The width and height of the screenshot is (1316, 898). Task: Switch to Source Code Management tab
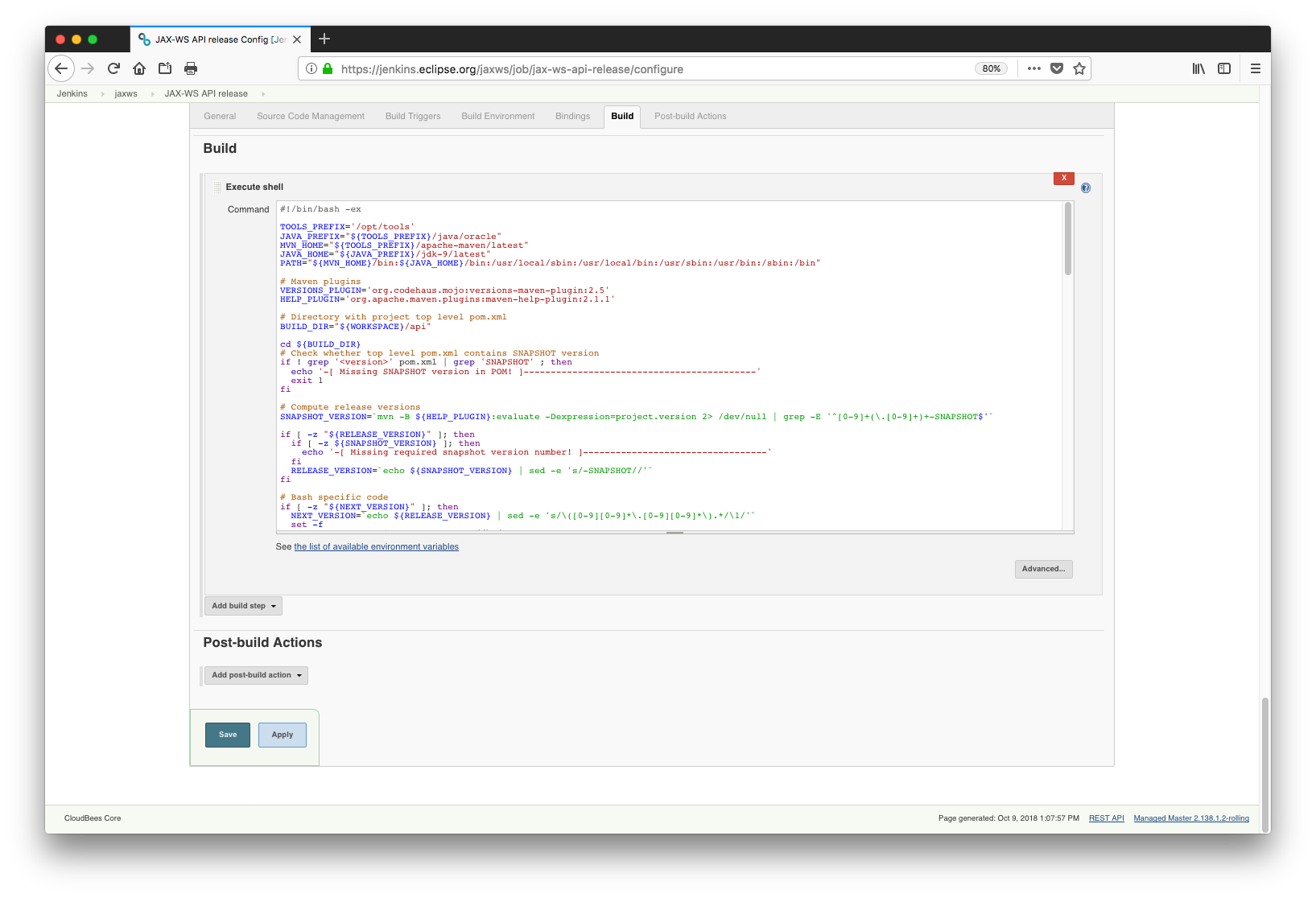click(311, 117)
